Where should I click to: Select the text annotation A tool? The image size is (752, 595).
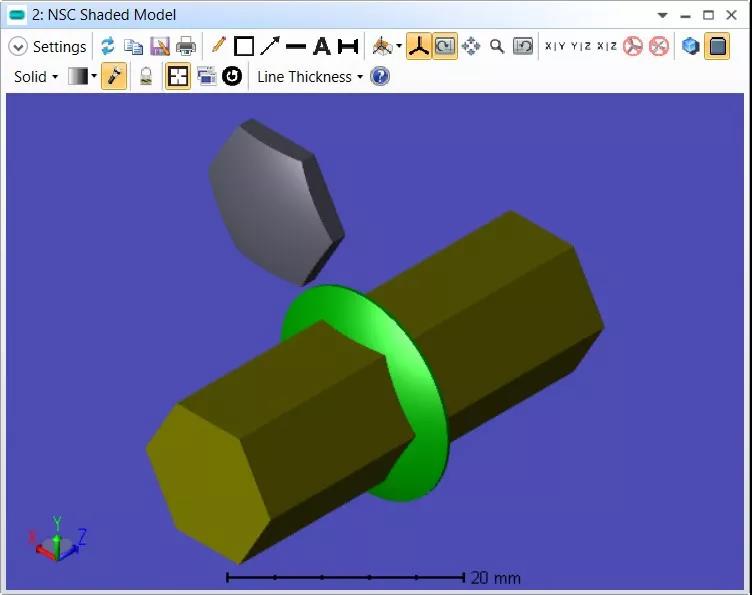[x=322, y=46]
